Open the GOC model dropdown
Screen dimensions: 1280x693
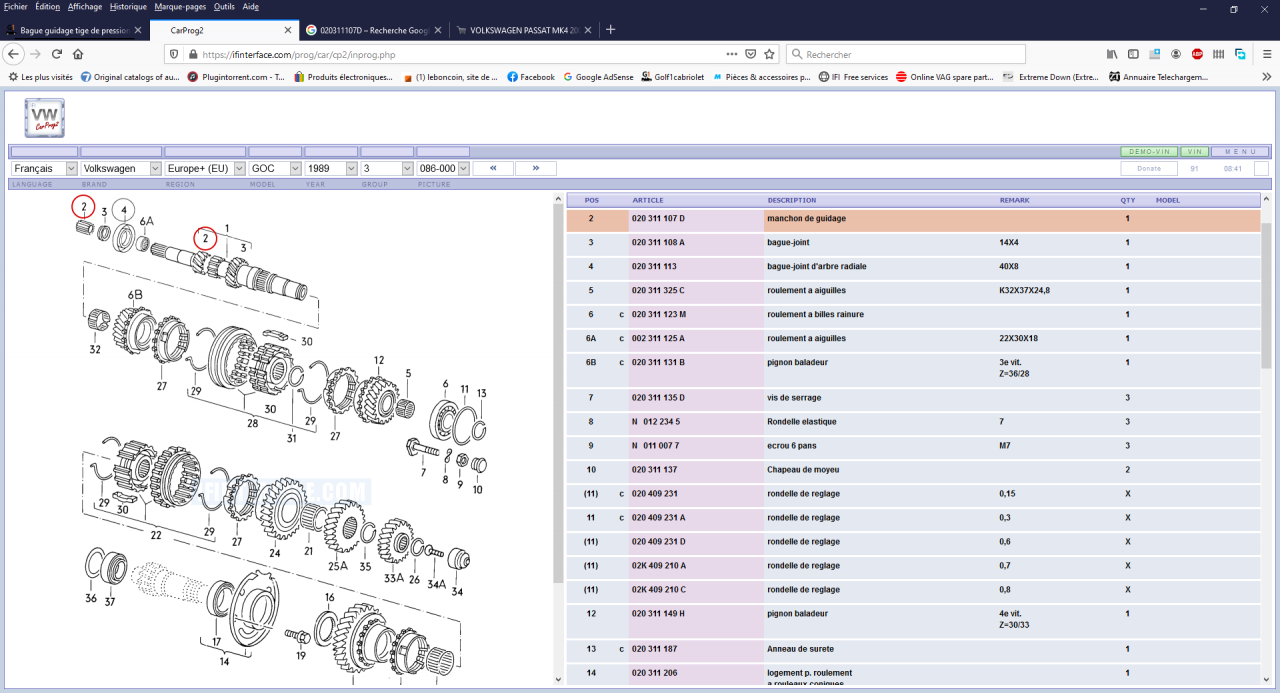point(275,169)
